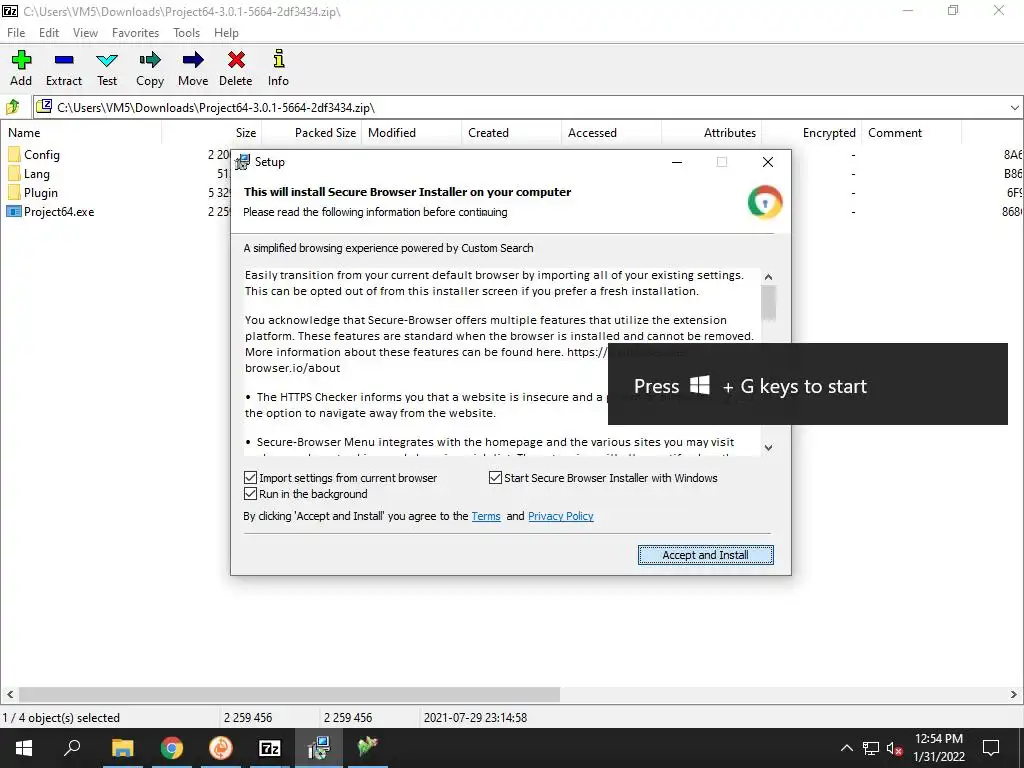The image size is (1024, 768).
Task: Show hidden system tray icons
Action: pyautogui.click(x=846, y=748)
